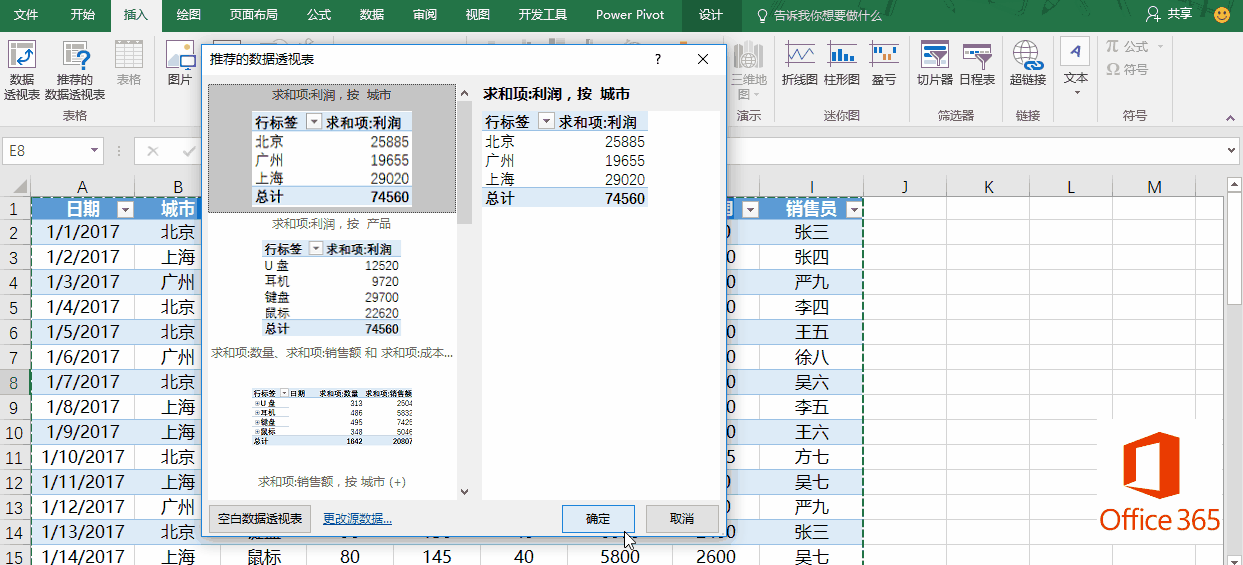Click the dialog help question mark
Image resolution: width=1243 pixels, height=565 pixels.
coord(658,59)
